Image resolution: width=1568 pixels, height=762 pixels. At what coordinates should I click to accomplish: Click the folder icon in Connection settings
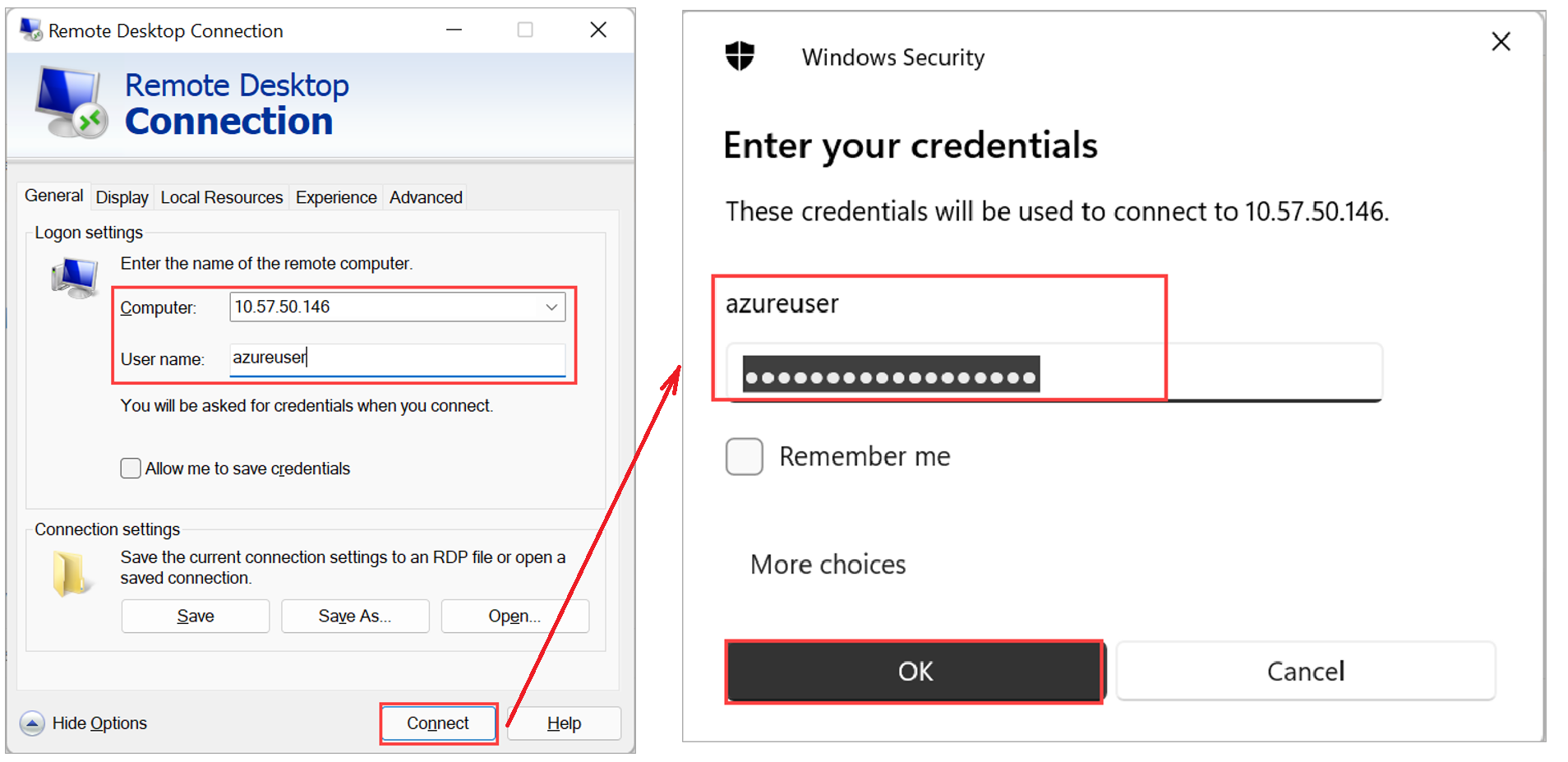tap(70, 570)
